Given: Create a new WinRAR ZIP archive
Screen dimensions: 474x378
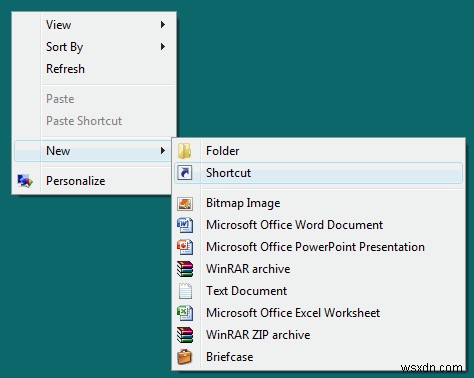Looking at the screenshot, I should (319, 335).
